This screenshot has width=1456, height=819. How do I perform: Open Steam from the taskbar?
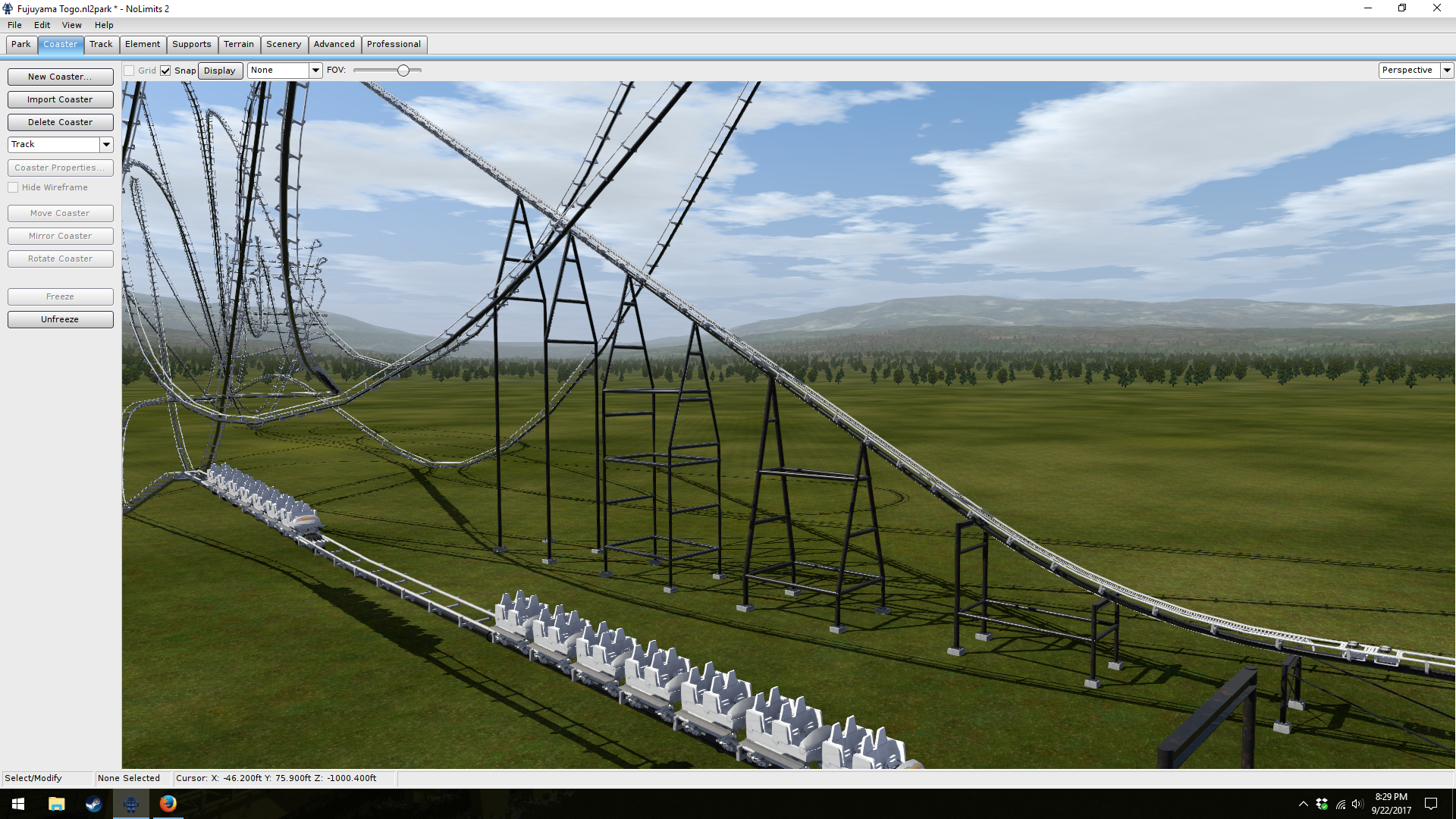(x=93, y=804)
